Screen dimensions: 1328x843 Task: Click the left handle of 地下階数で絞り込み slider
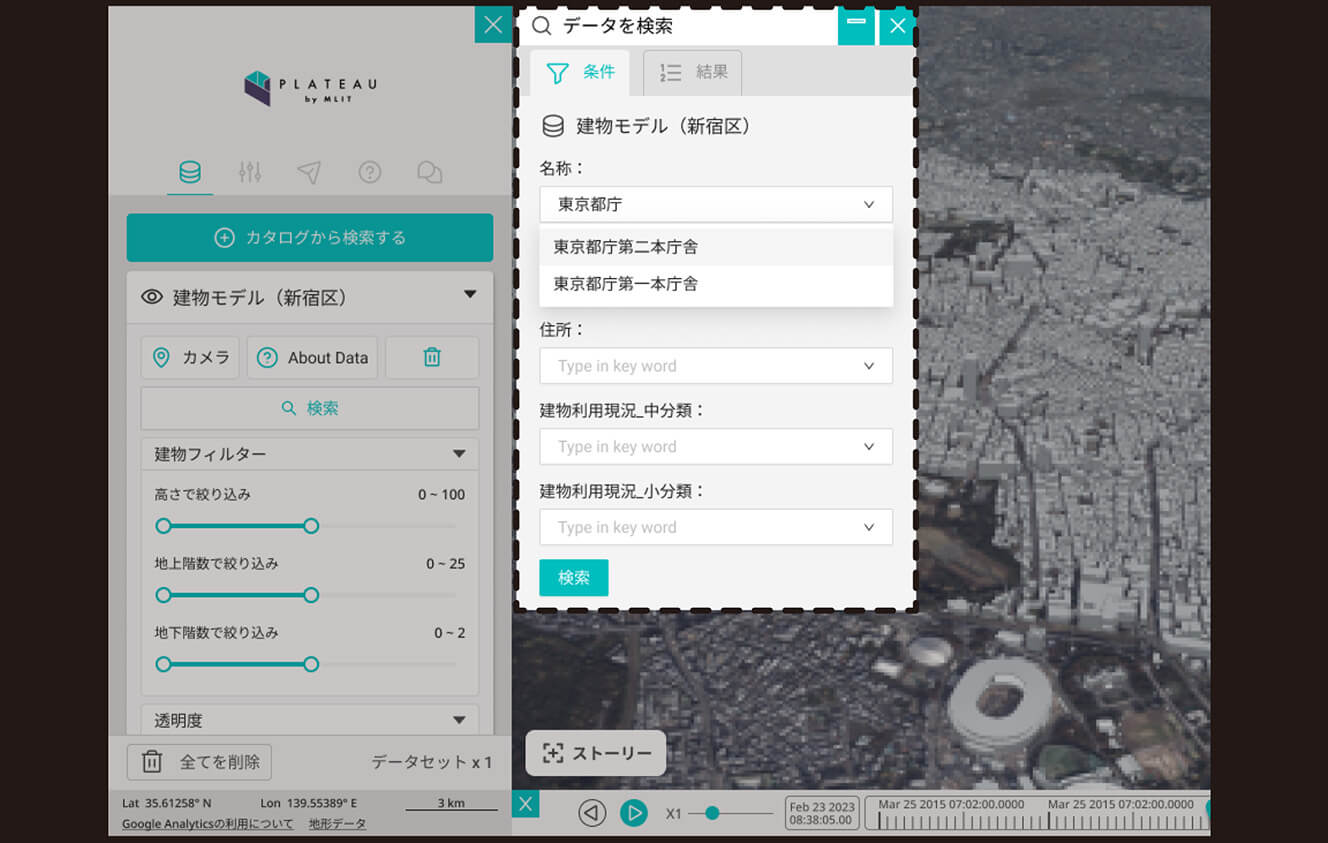(x=164, y=664)
